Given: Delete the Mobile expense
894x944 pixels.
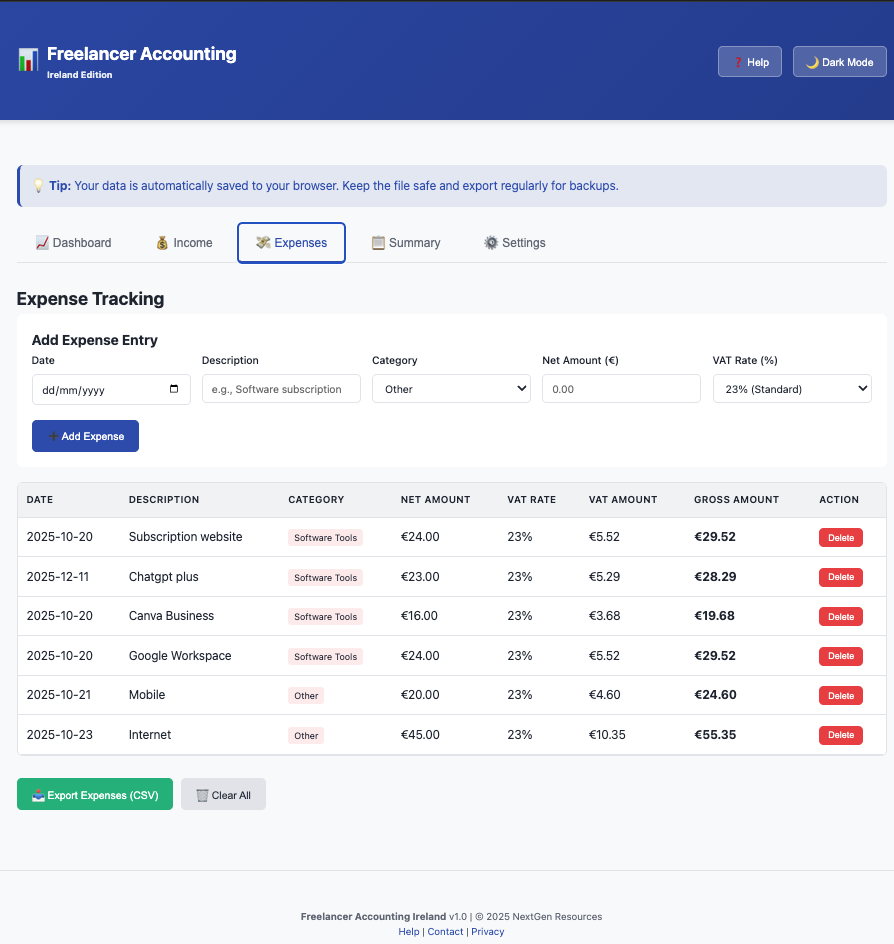Looking at the screenshot, I should click(840, 695).
